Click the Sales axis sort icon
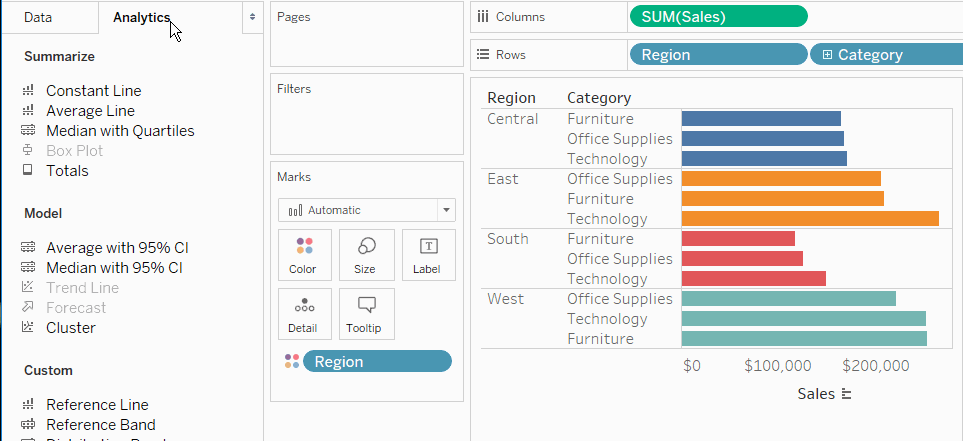Image resolution: width=963 pixels, height=441 pixels. pyautogui.click(x=846, y=394)
